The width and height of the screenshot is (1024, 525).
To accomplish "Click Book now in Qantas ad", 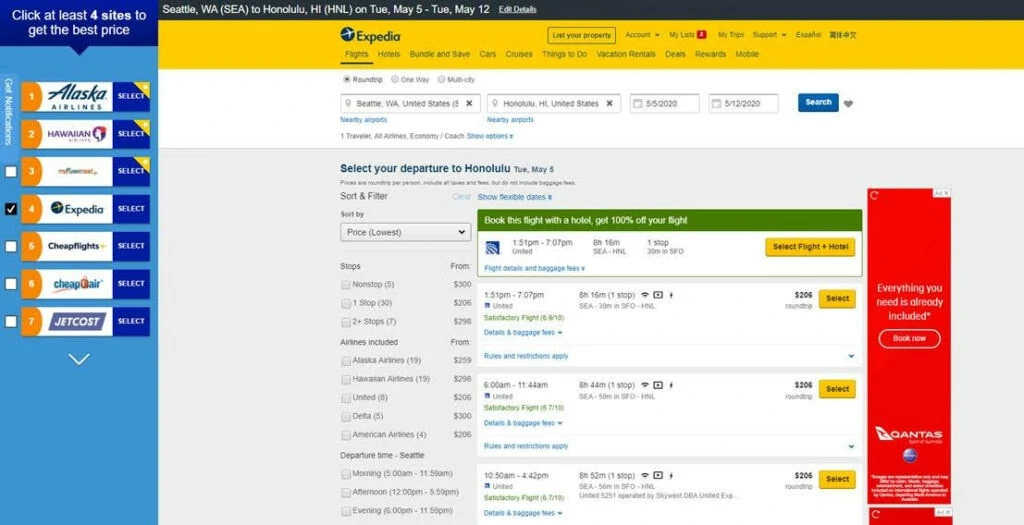I will (x=909, y=338).
